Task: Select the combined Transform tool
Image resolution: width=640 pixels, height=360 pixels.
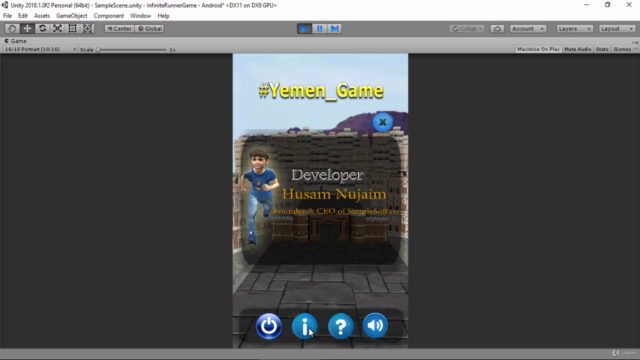Action: [88, 29]
